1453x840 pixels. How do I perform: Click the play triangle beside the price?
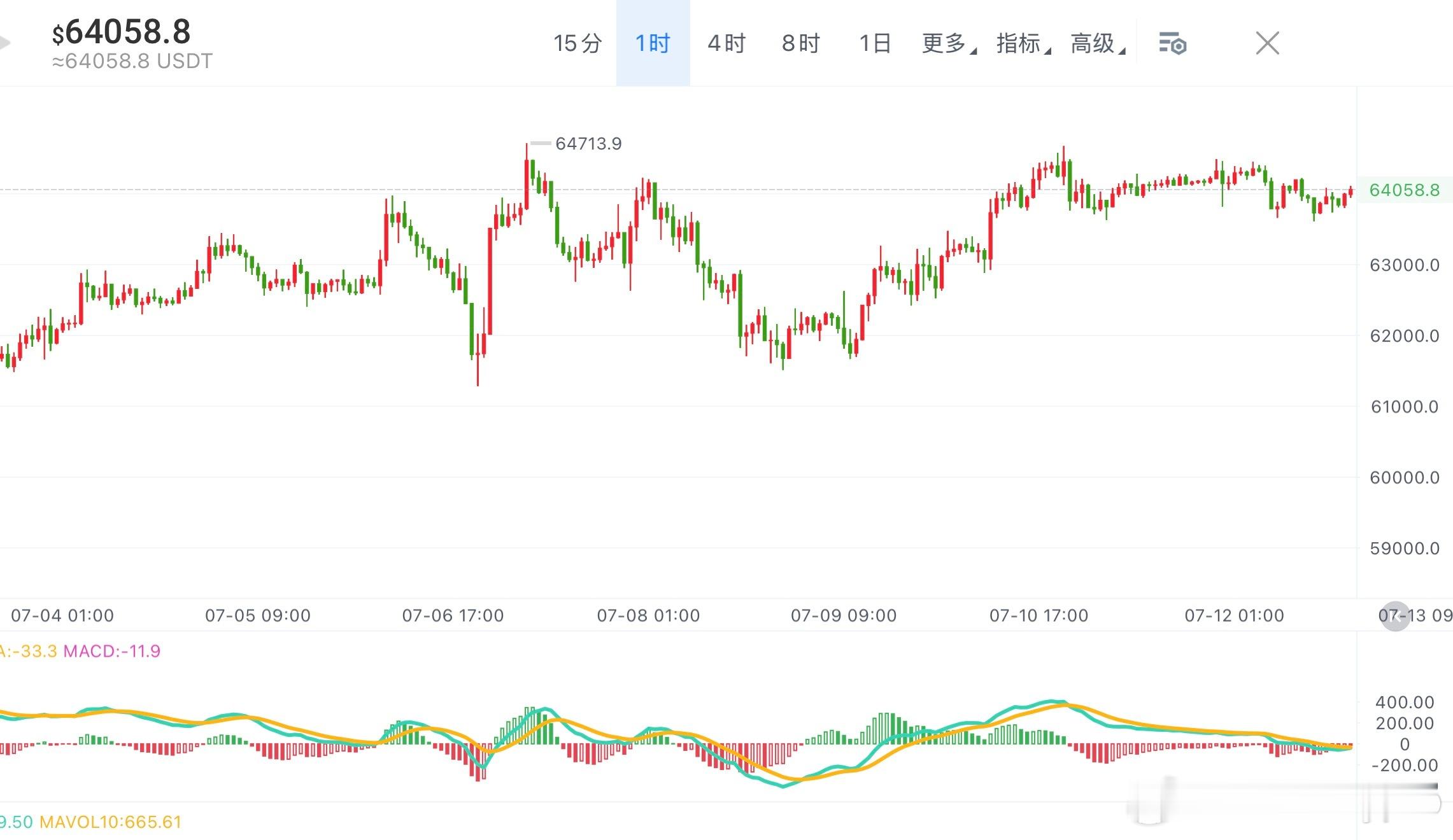(5, 43)
